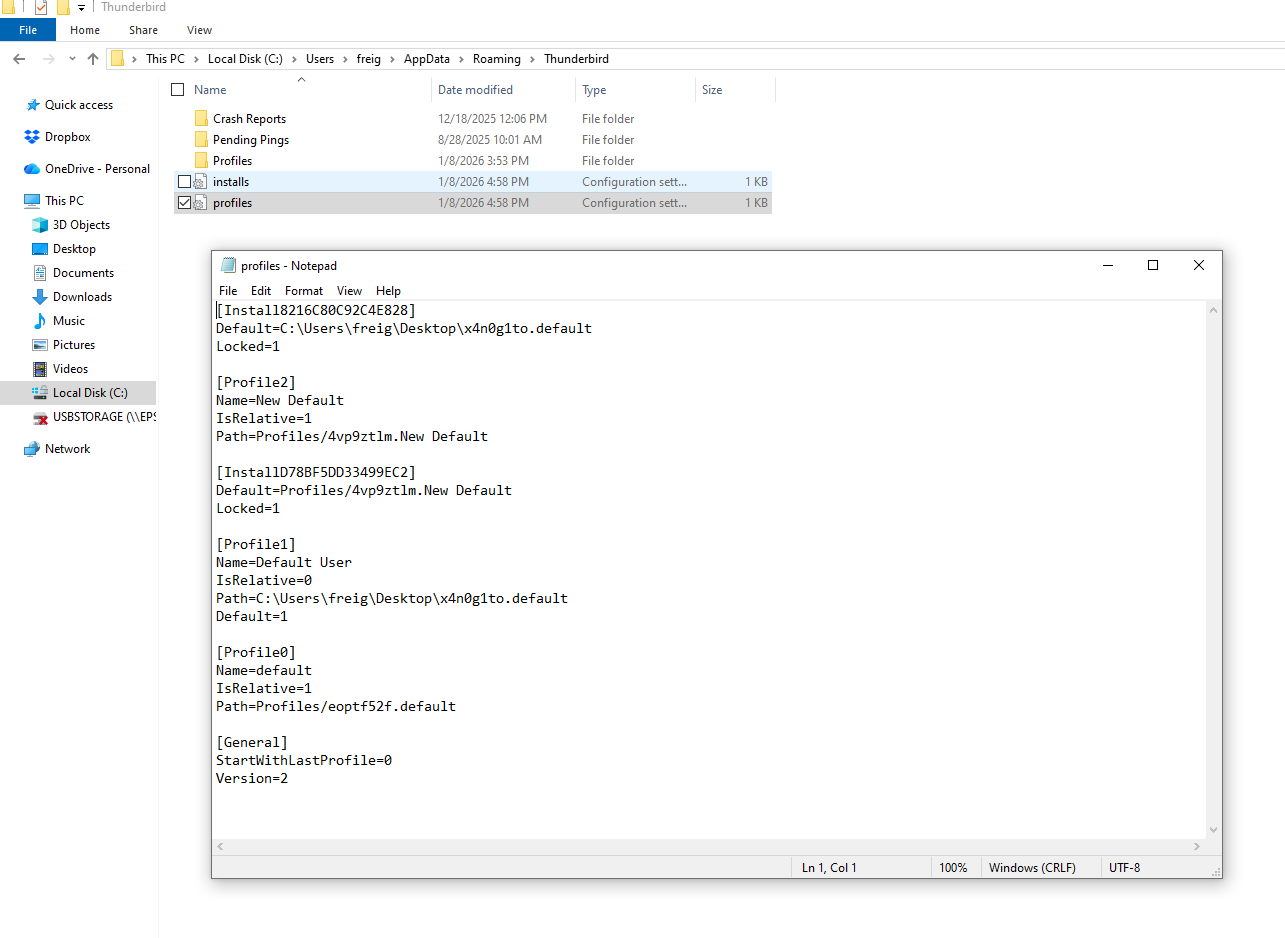Click the Forward arrow in File Explorer

[48, 59]
